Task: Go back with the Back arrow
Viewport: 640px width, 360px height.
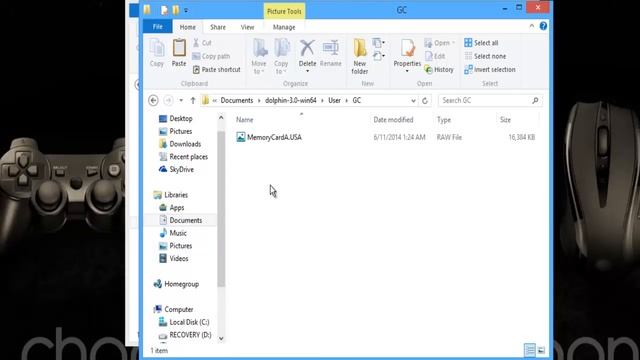Action: pos(153,100)
